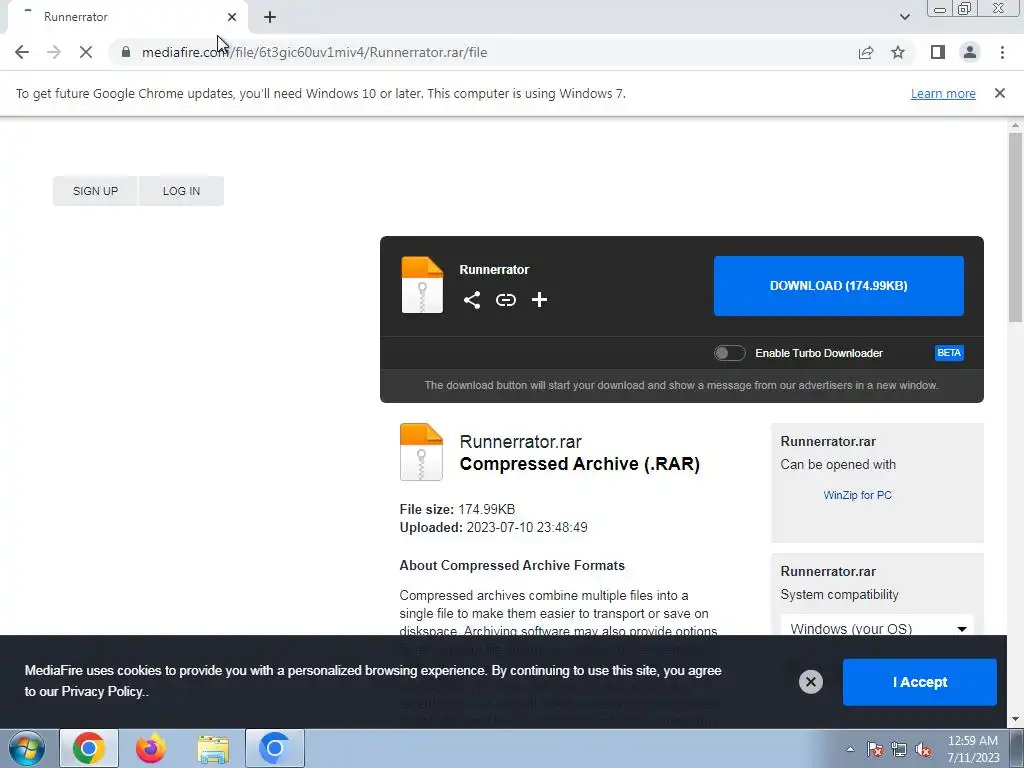Viewport: 1024px width, 768px height.
Task: Click the LOG IN button
Action: point(182,191)
